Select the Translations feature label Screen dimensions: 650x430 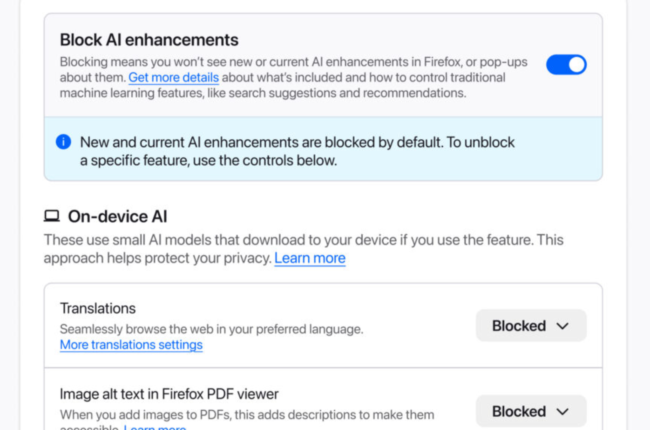[98, 308]
